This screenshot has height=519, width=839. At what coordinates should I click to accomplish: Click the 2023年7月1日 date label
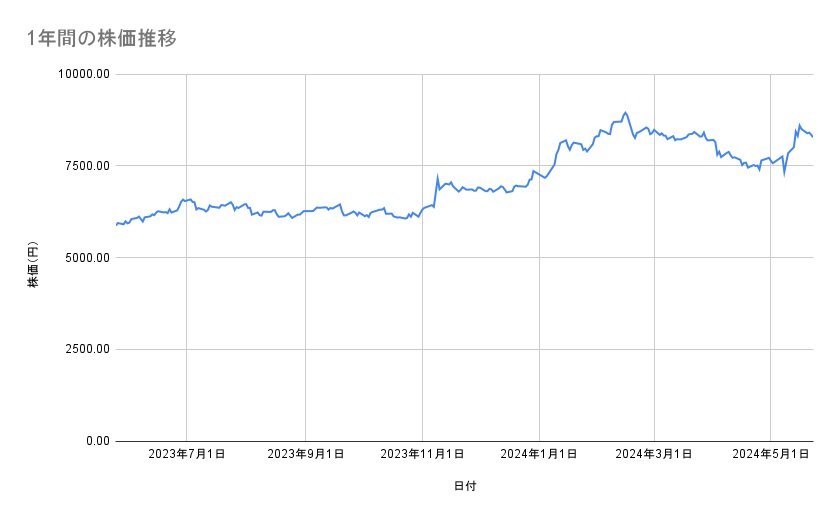pyautogui.click(x=187, y=455)
